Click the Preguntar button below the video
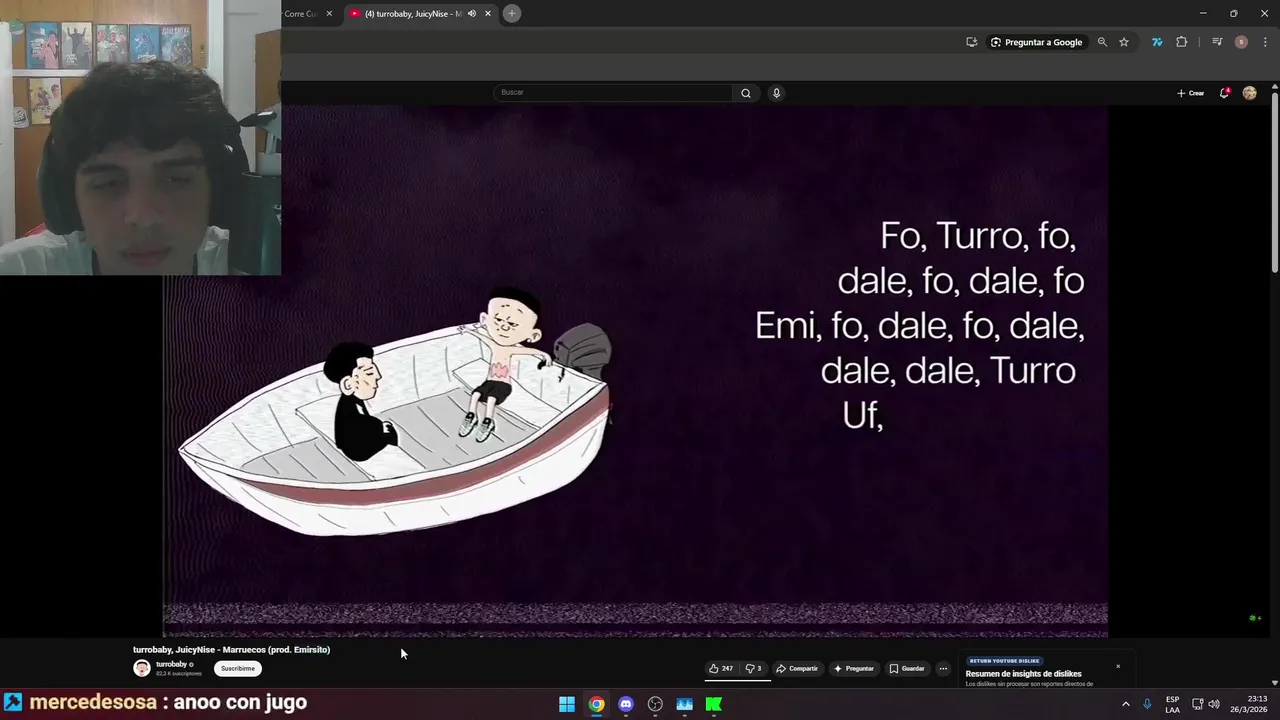The image size is (1280, 720). click(853, 668)
